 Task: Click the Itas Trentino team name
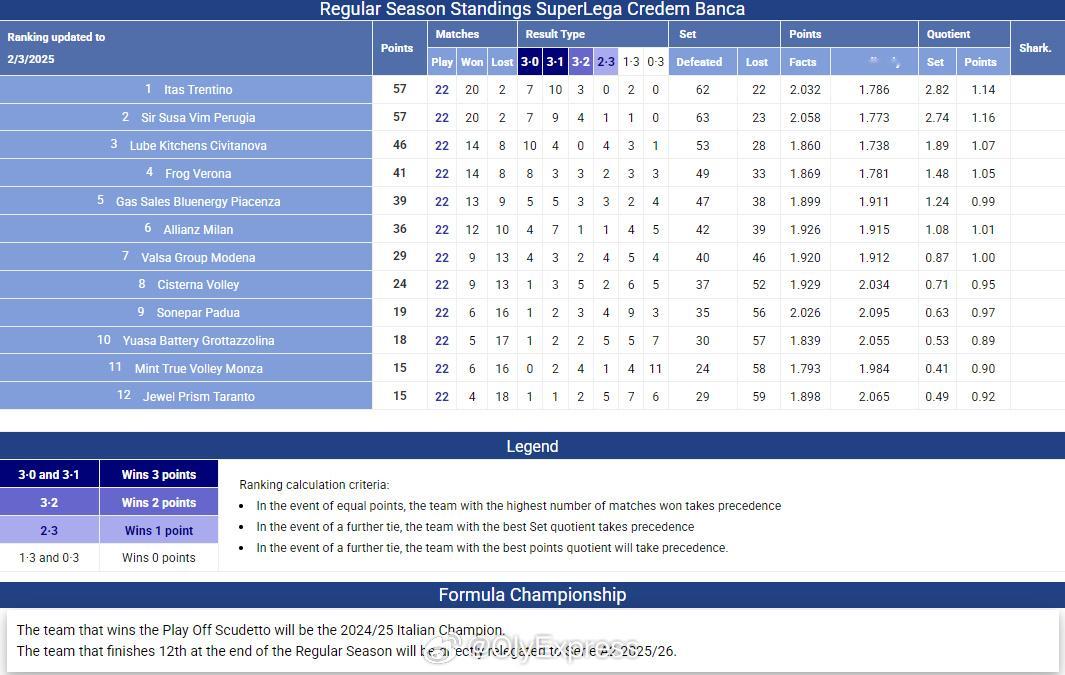[198, 90]
